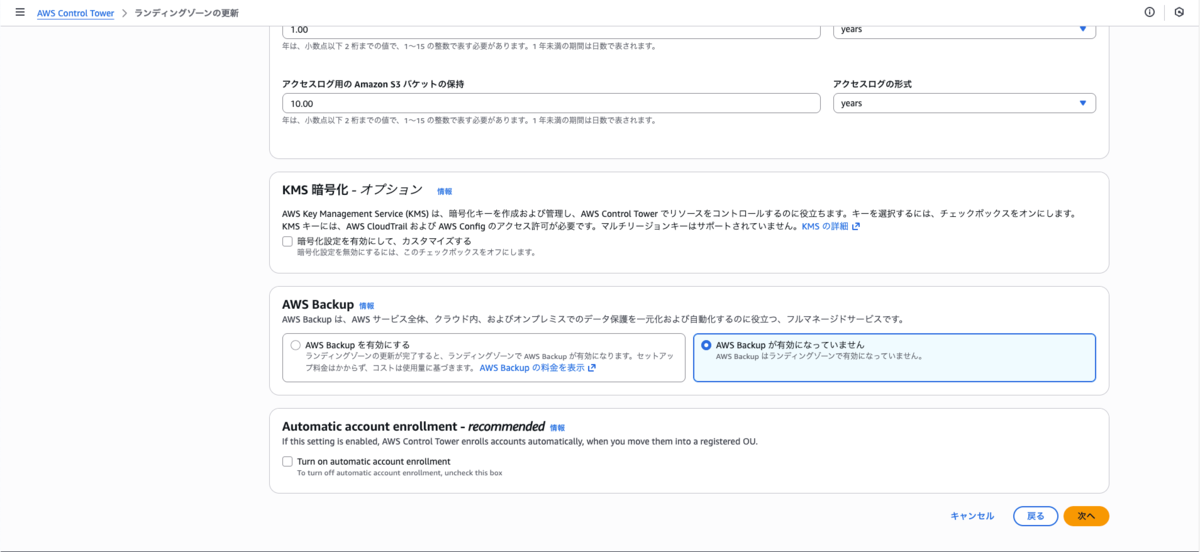Click the AWS Backup section heading
Screen dimensions: 1200x552
[x=318, y=305]
